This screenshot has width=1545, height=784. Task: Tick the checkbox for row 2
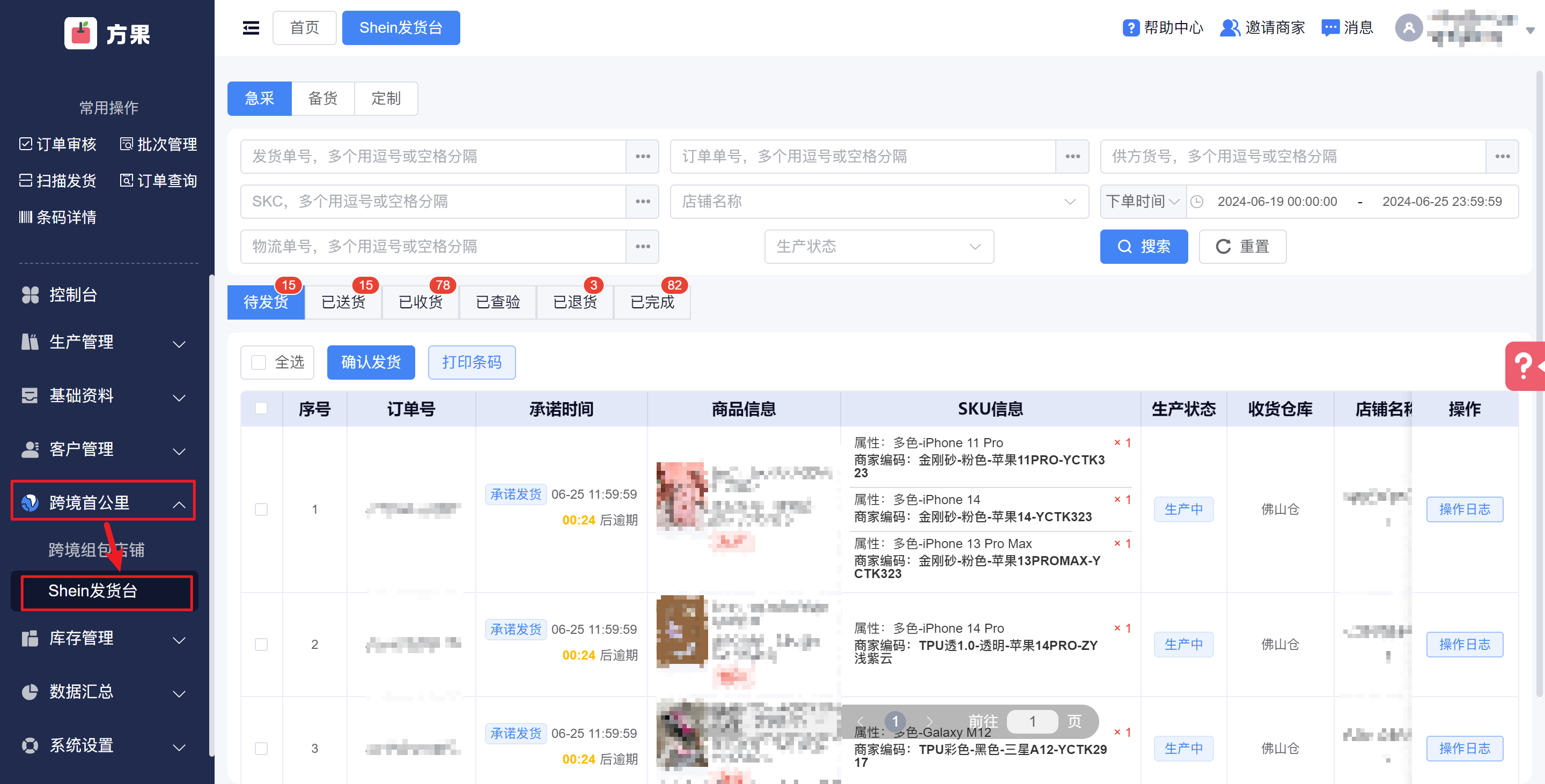coord(261,645)
